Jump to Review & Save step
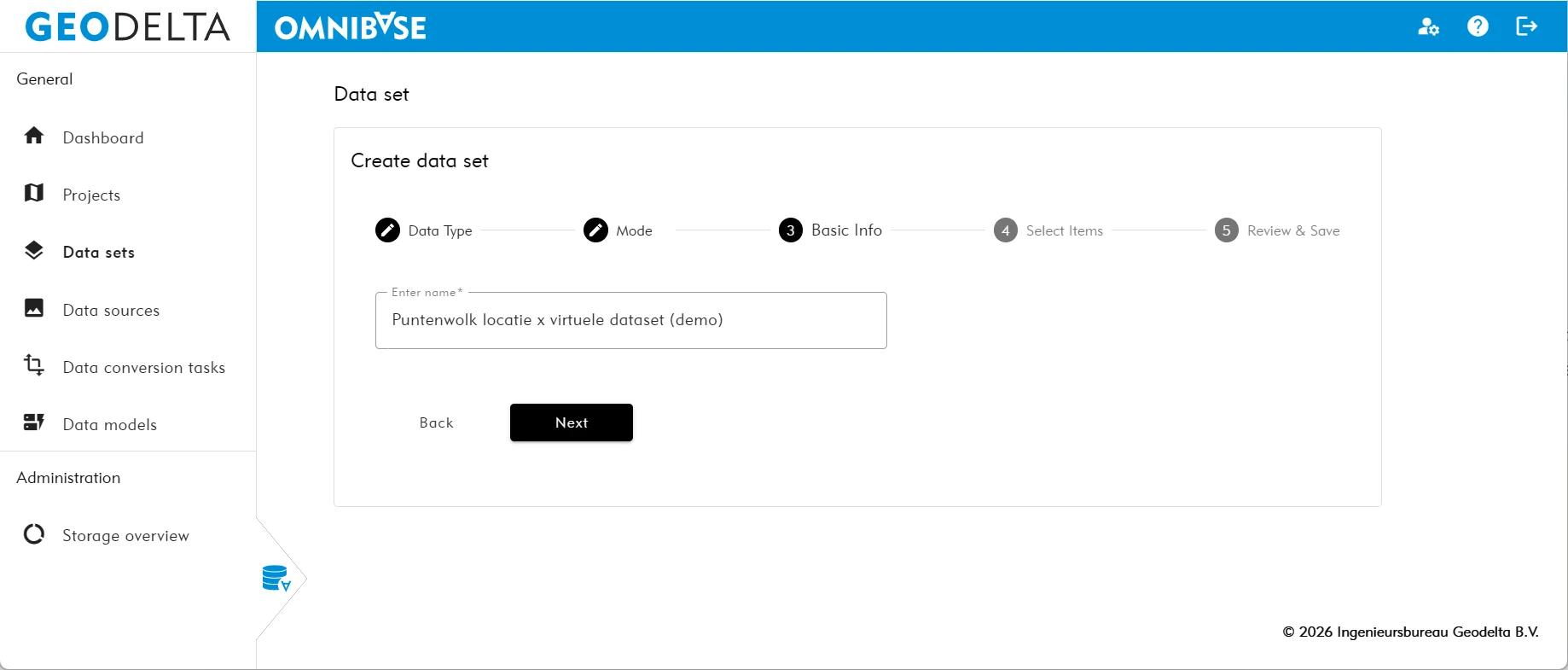Screen dimensions: 1568x670 click(x=1277, y=230)
